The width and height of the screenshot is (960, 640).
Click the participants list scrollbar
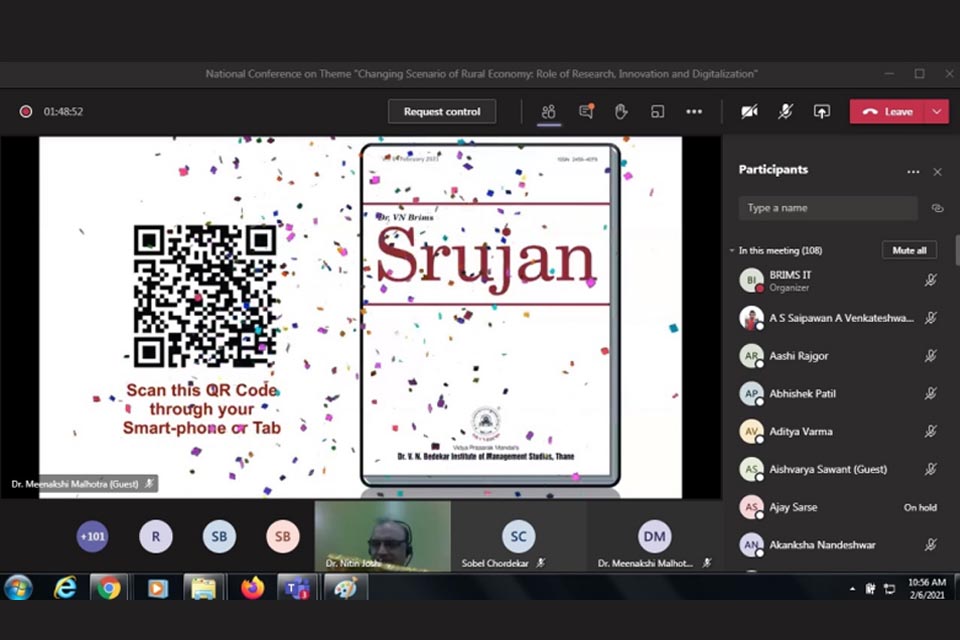(x=957, y=250)
